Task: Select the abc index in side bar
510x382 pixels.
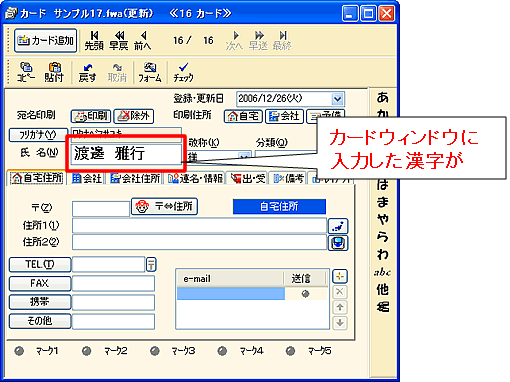Action: coord(382,272)
